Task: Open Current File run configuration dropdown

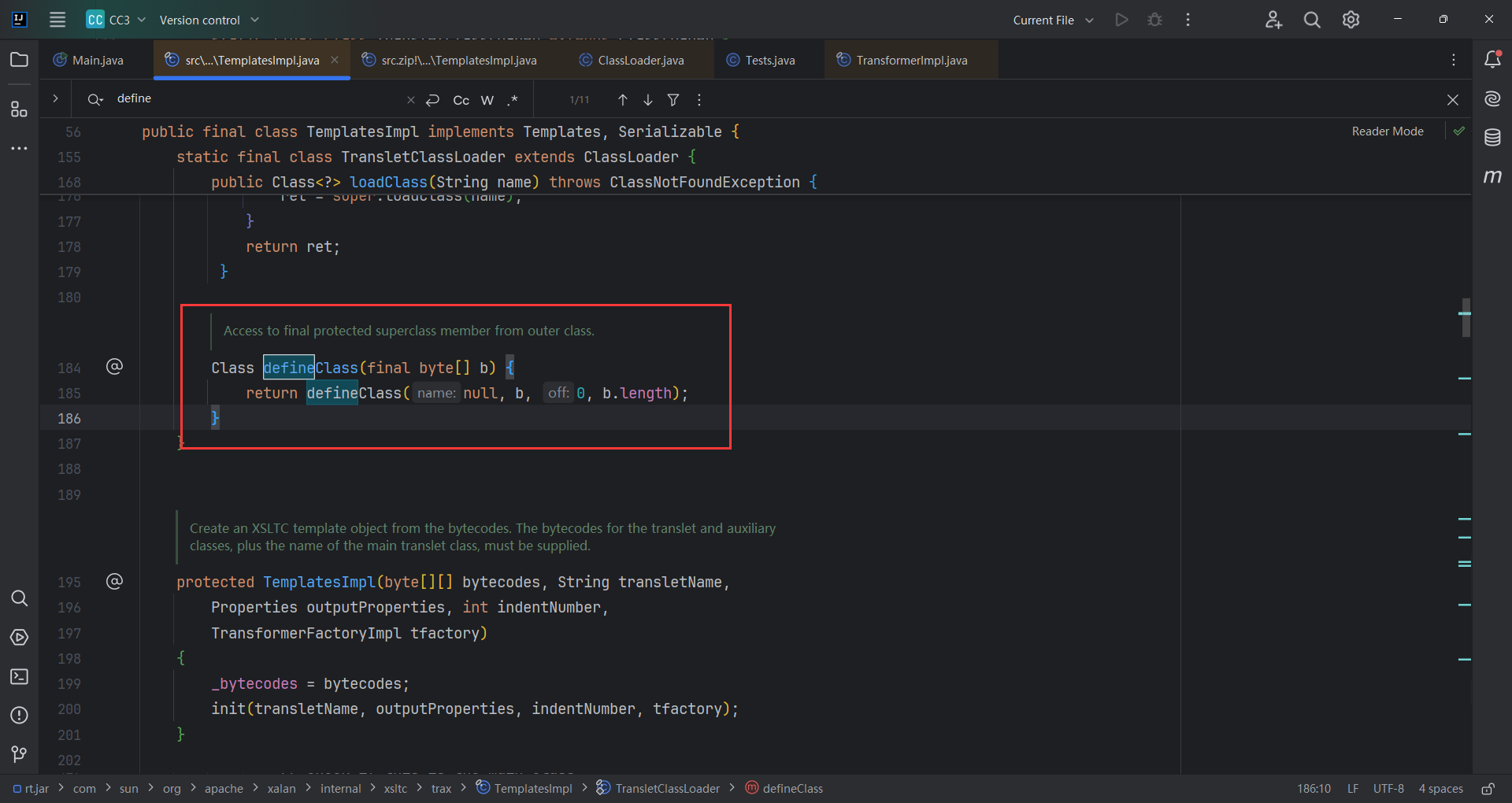Action: click(x=1053, y=20)
